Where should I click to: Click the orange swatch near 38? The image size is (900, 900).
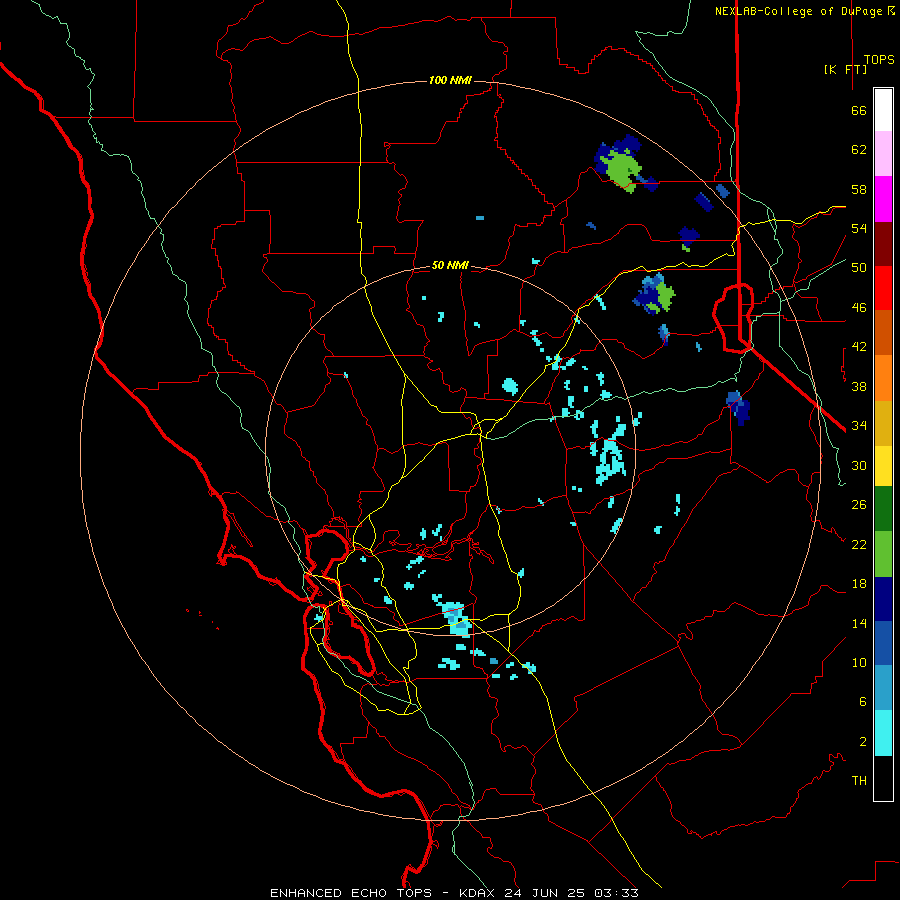coord(883,378)
